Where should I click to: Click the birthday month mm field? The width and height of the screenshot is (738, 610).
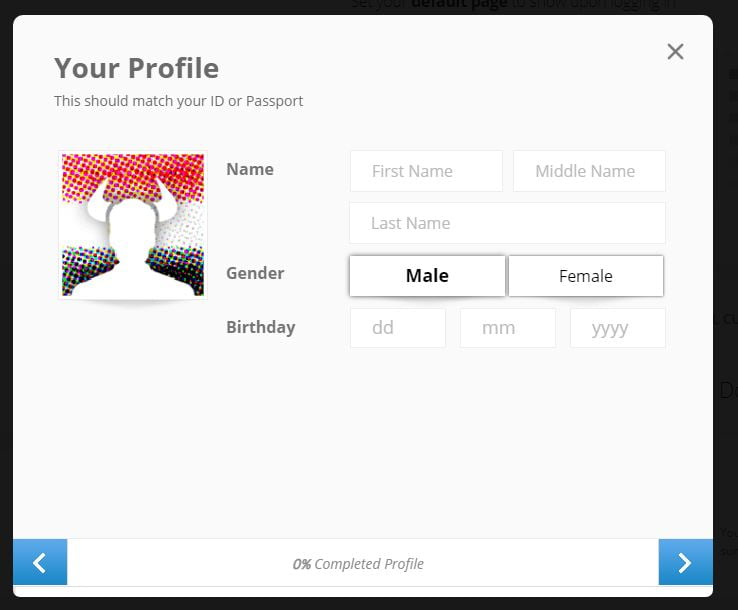click(508, 328)
